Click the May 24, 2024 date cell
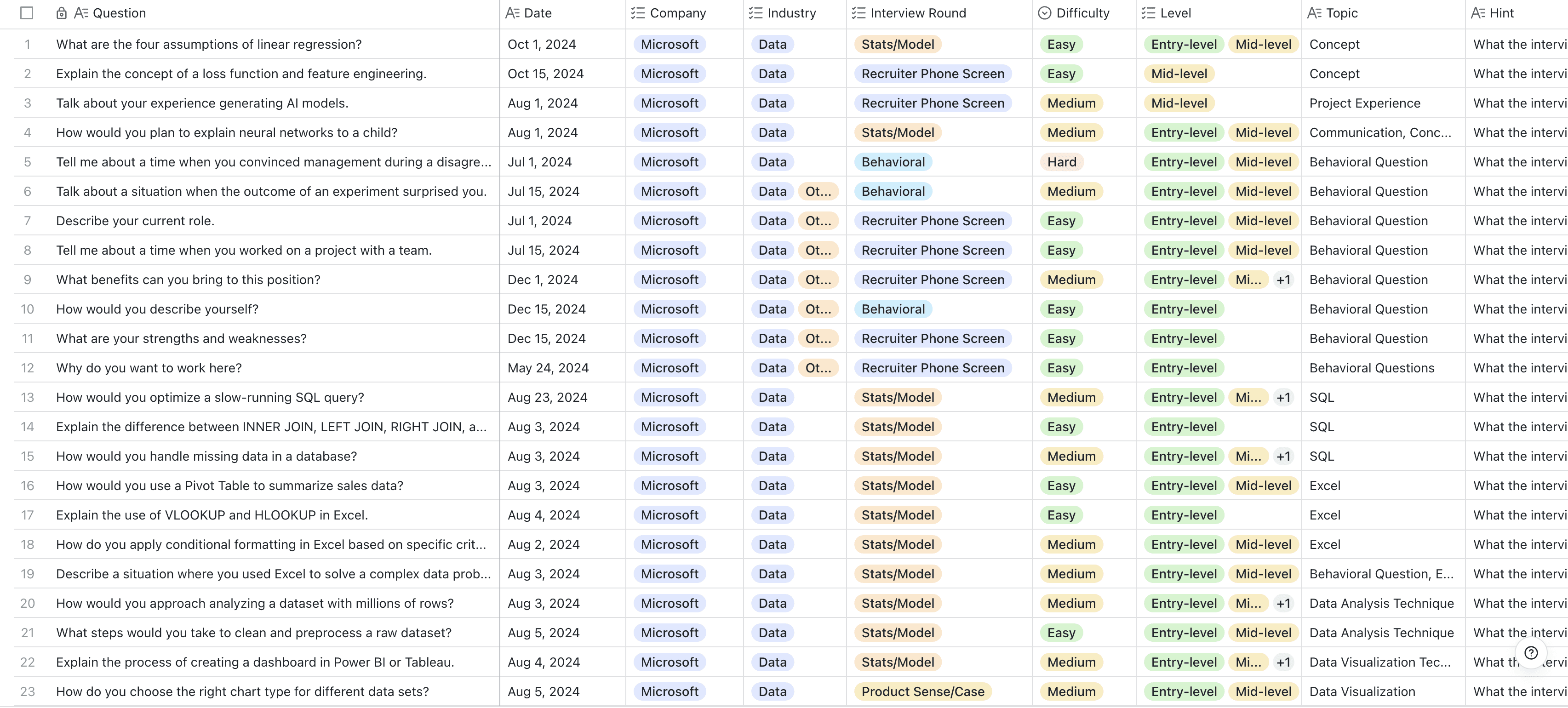Image resolution: width=1568 pixels, height=708 pixels. point(548,368)
